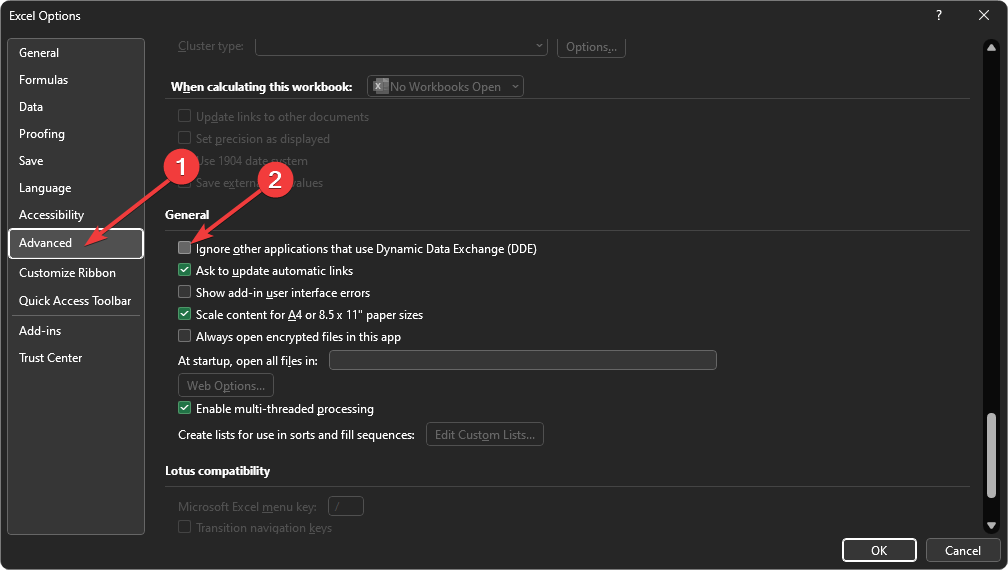1008x570 pixels.
Task: Click the Web Options... button
Action: click(226, 386)
